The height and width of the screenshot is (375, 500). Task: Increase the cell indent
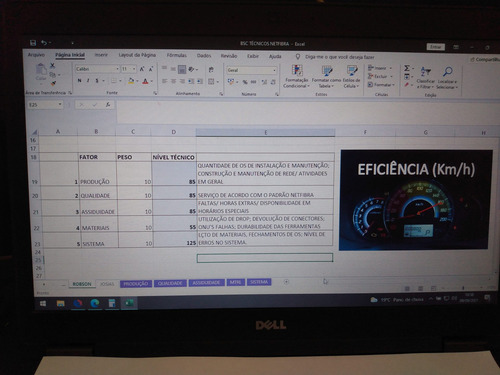(x=200, y=81)
